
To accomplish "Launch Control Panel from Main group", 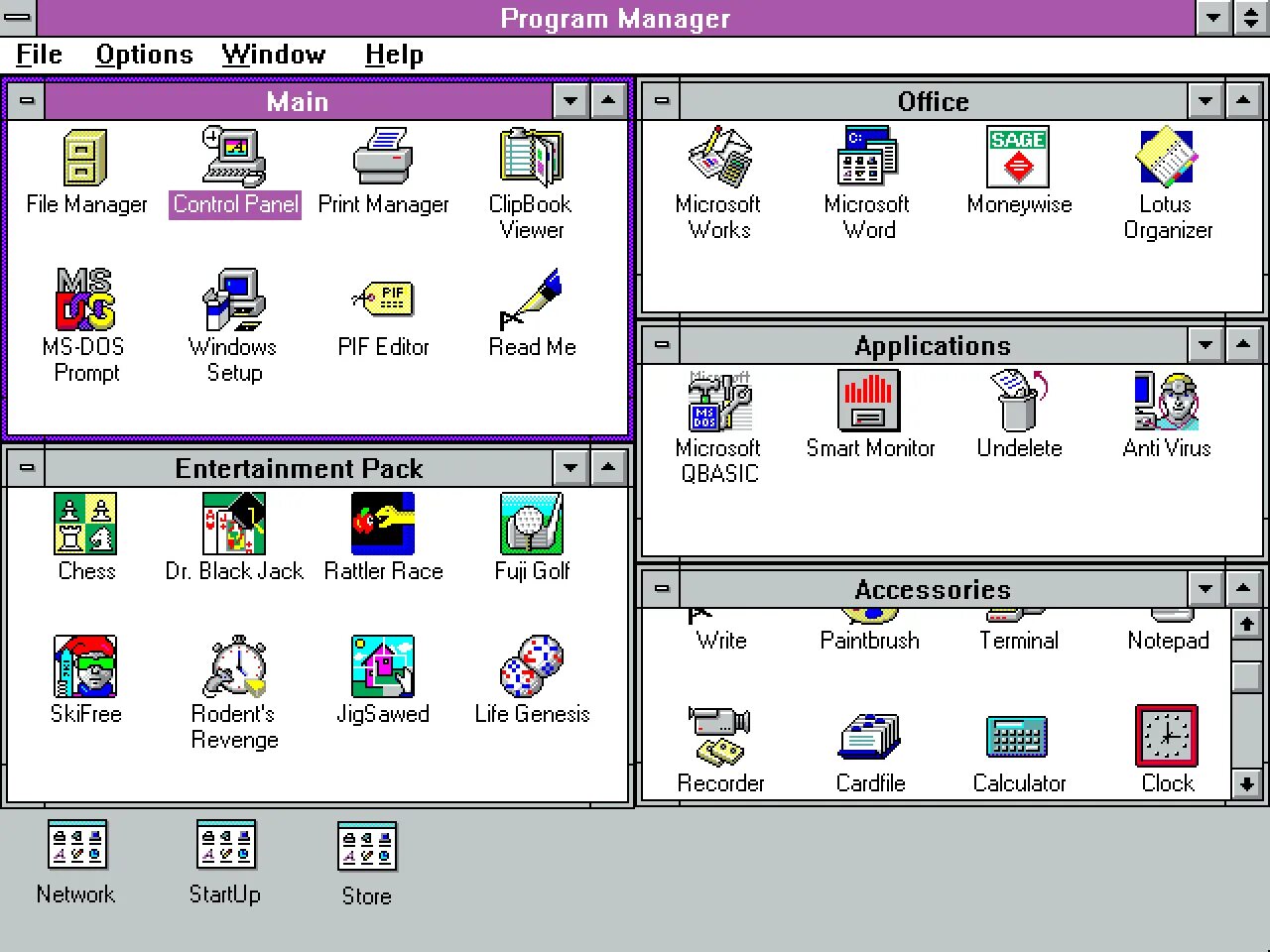I will (x=234, y=157).
